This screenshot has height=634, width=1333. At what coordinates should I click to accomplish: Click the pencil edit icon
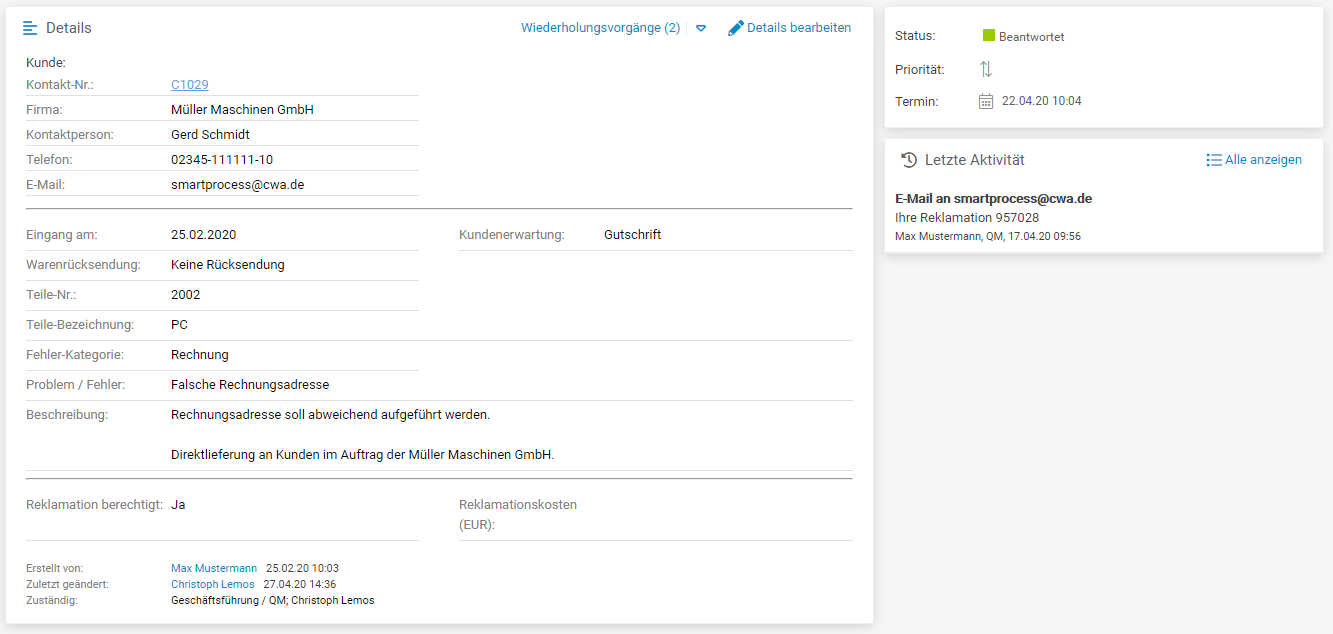(x=736, y=28)
